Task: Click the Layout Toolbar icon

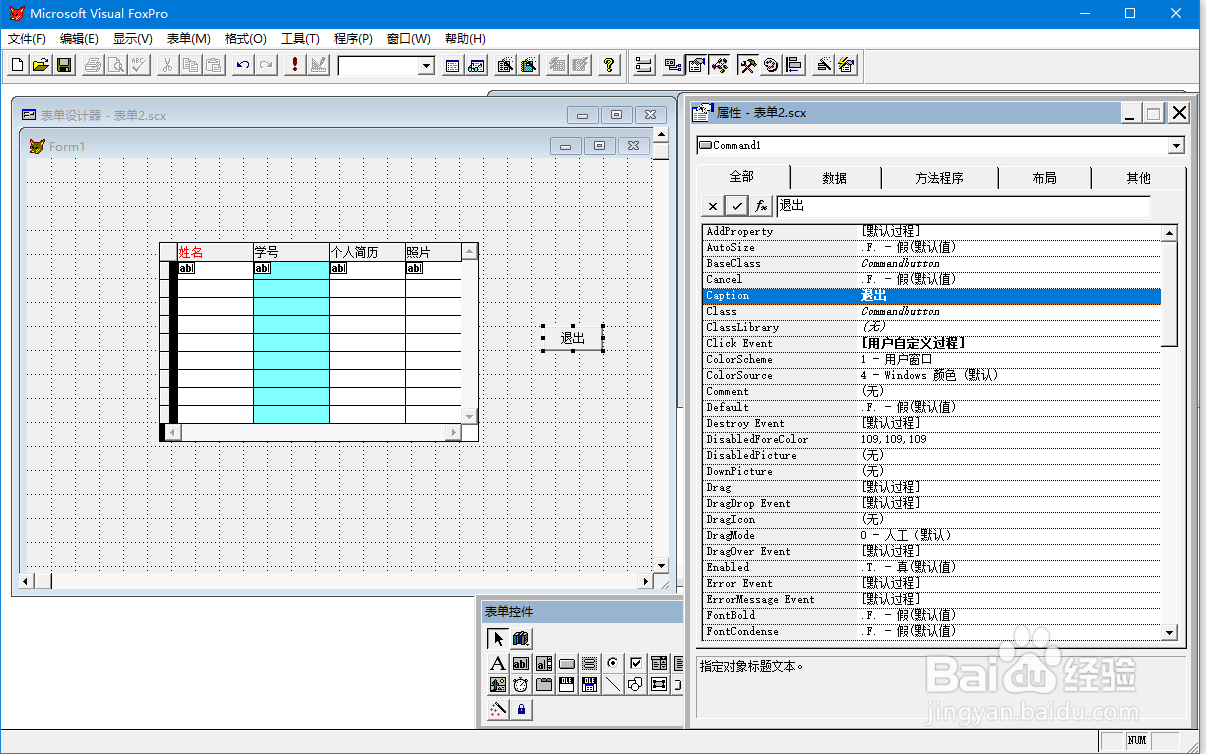Action: point(794,65)
